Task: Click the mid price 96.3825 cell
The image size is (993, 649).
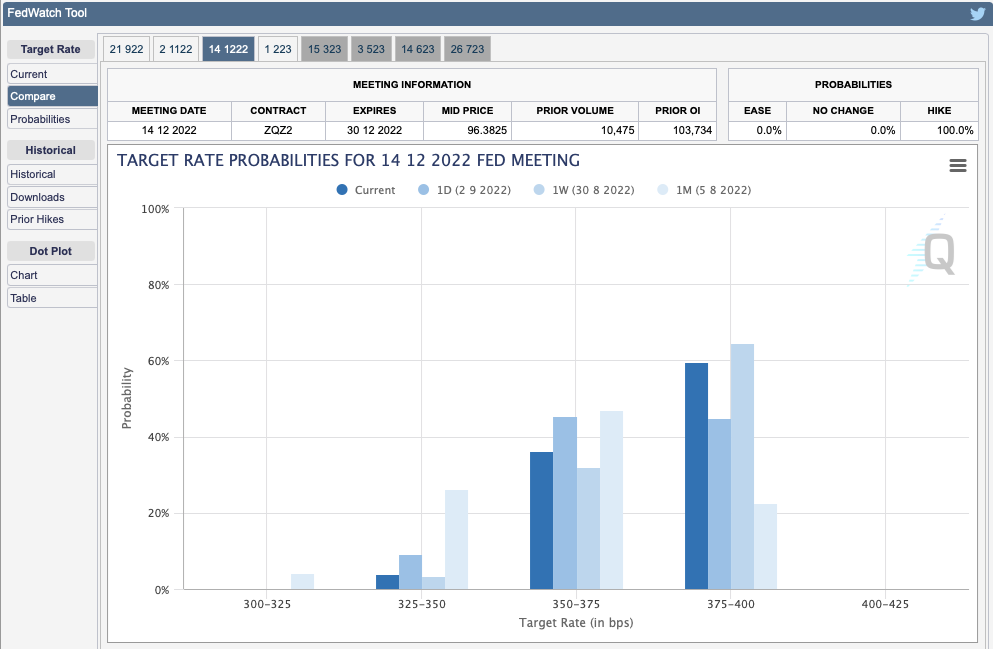Action: click(467, 130)
